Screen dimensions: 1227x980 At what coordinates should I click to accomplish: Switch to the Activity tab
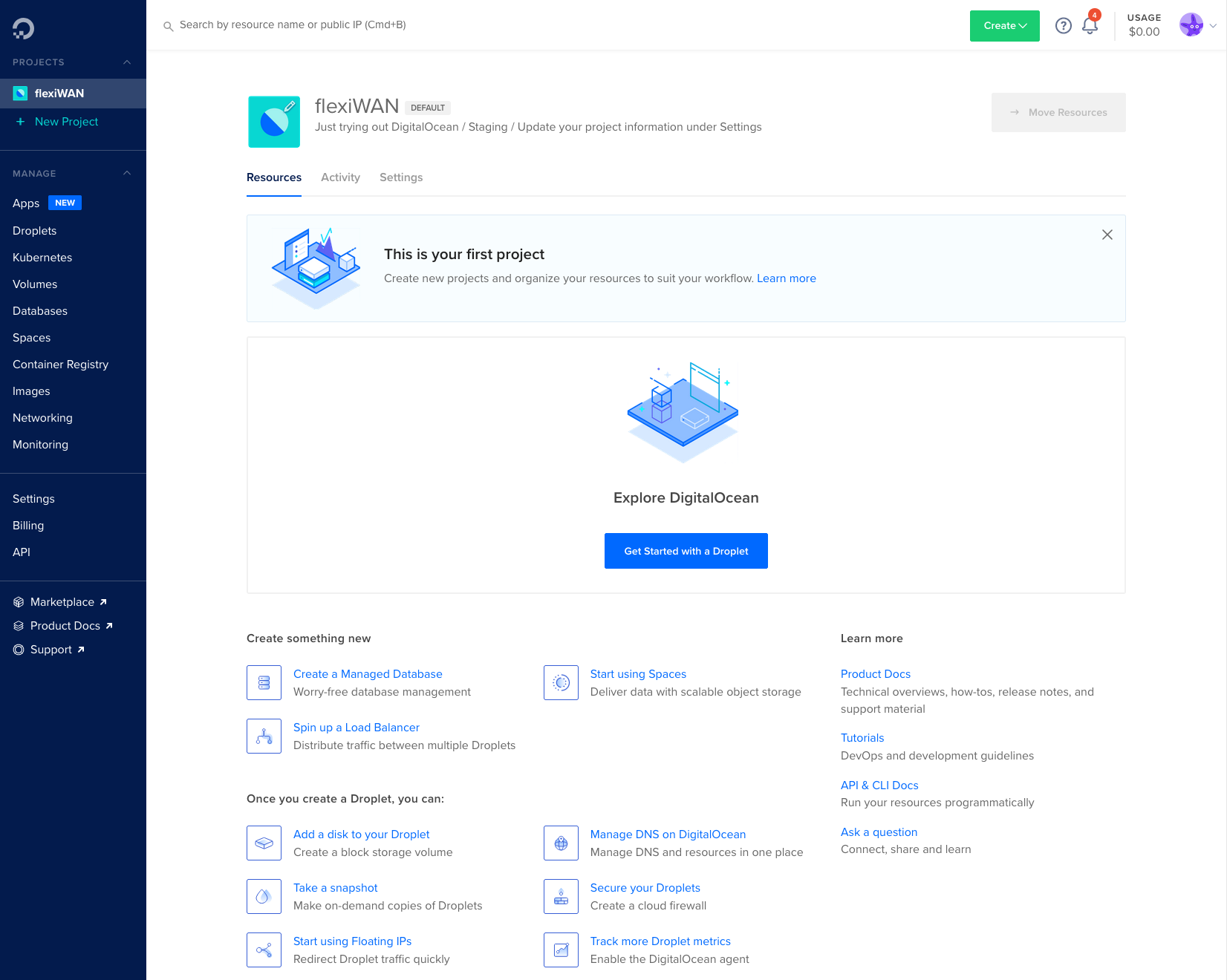(340, 177)
